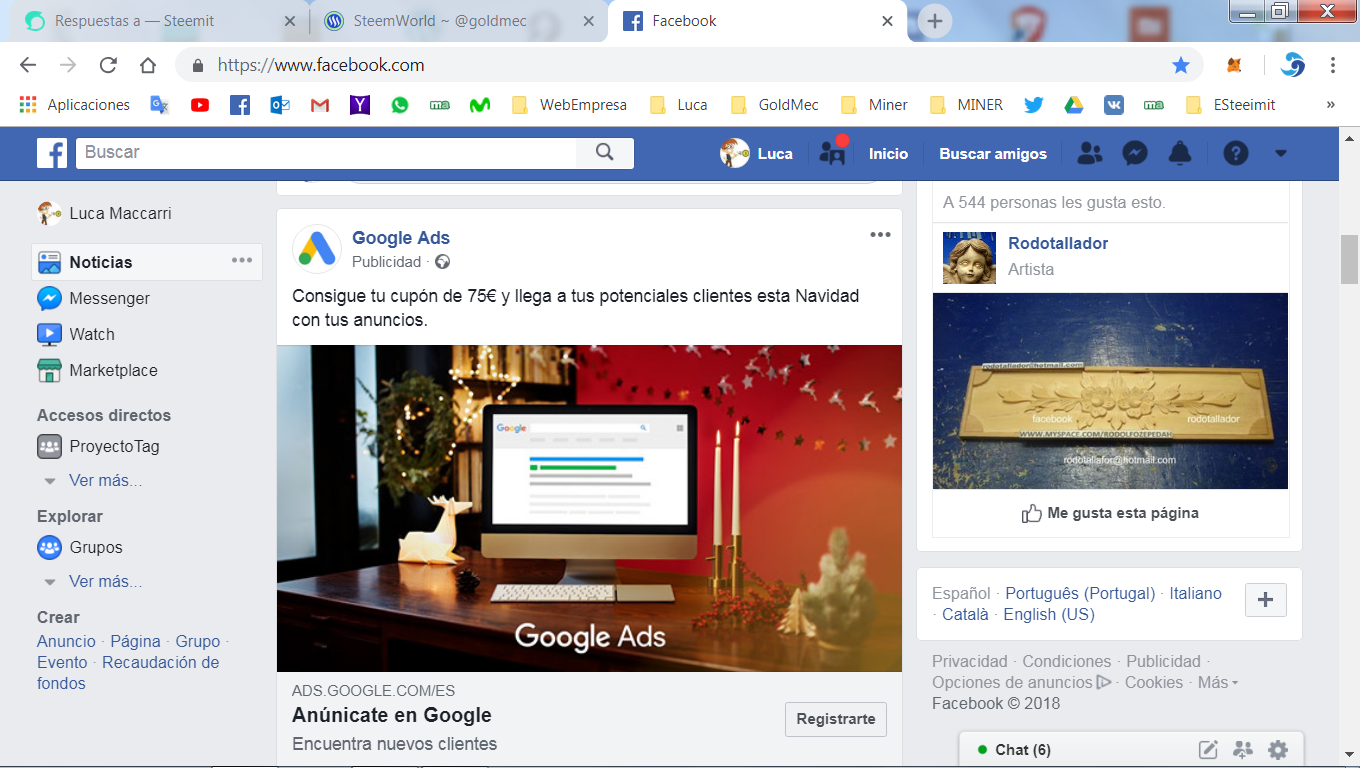Switch language to Português (Portugal)

[1080, 593]
